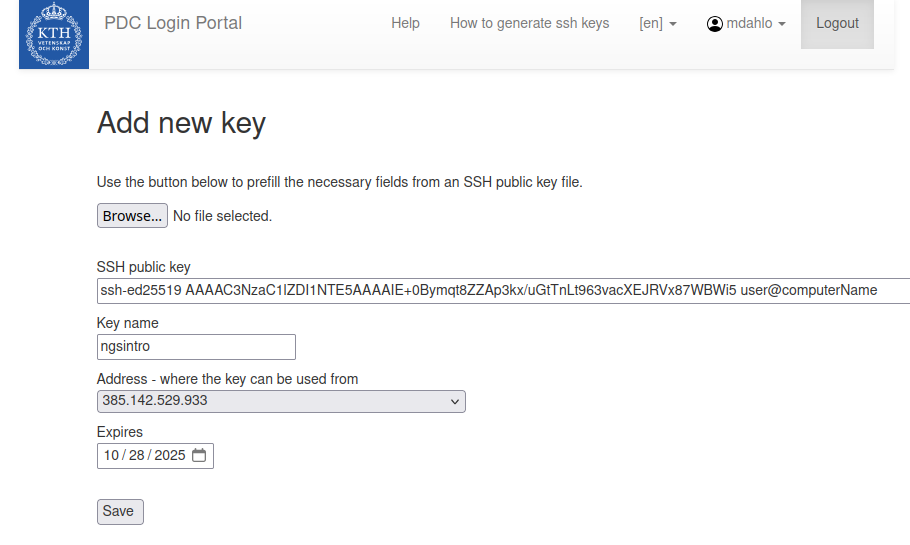Select the year 2025 in Expires date
This screenshot has height=545, width=910.
[x=169, y=456]
